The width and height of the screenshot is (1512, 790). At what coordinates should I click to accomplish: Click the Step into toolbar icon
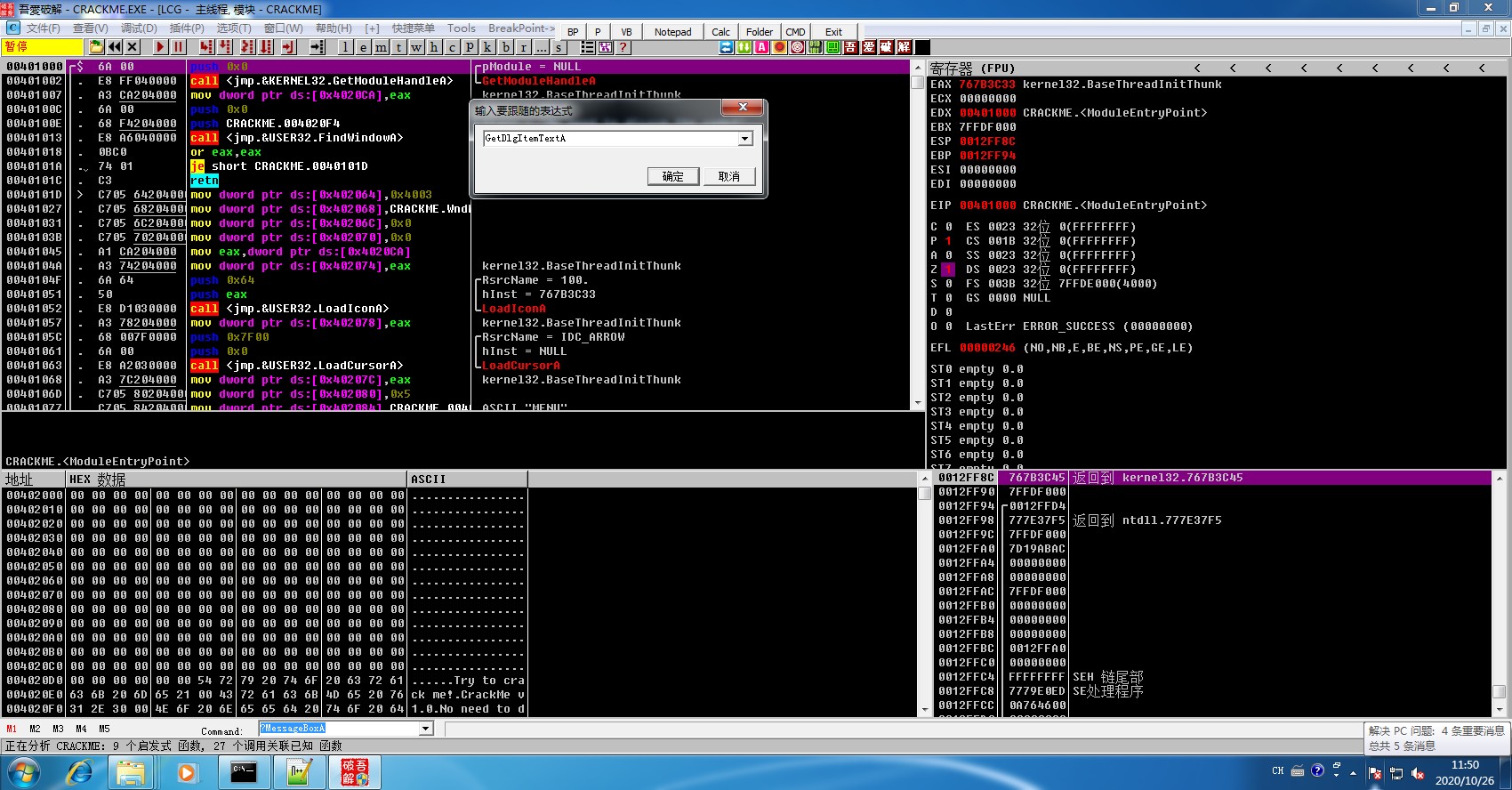pyautogui.click(x=206, y=47)
